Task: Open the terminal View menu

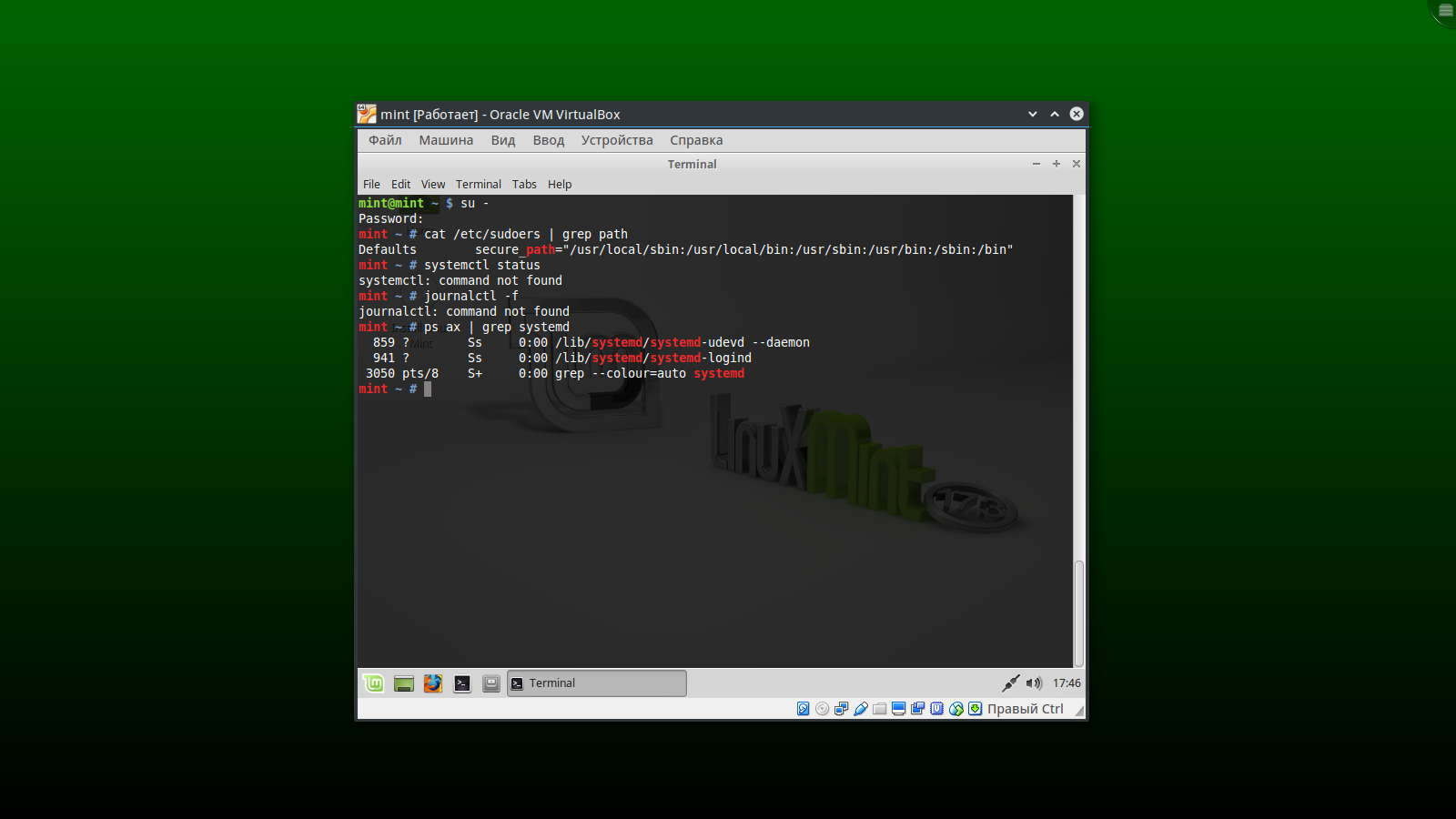Action: coord(433,184)
